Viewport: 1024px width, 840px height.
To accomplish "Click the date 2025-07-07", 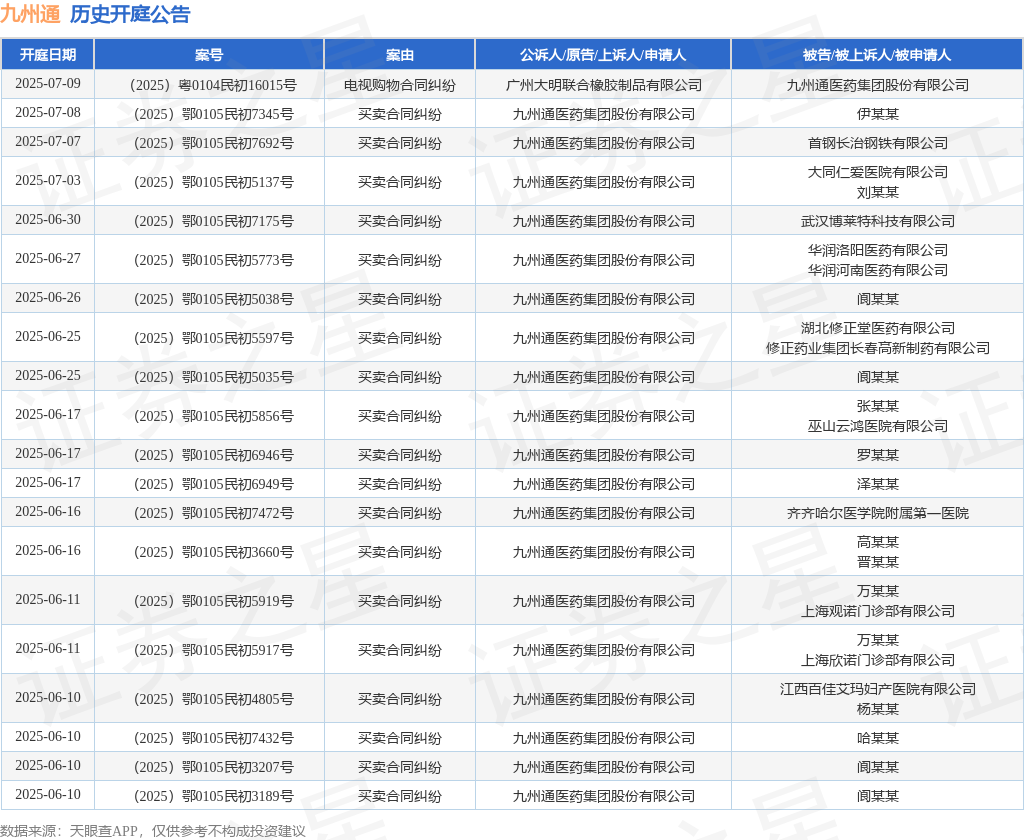I will pyautogui.click(x=48, y=141).
